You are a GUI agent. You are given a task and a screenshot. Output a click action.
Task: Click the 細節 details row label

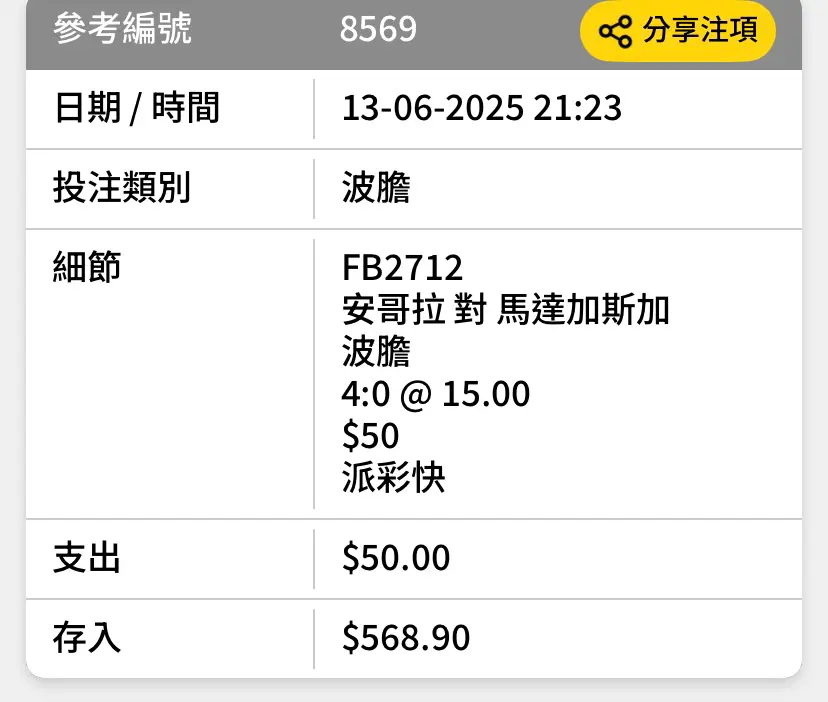pos(87,267)
